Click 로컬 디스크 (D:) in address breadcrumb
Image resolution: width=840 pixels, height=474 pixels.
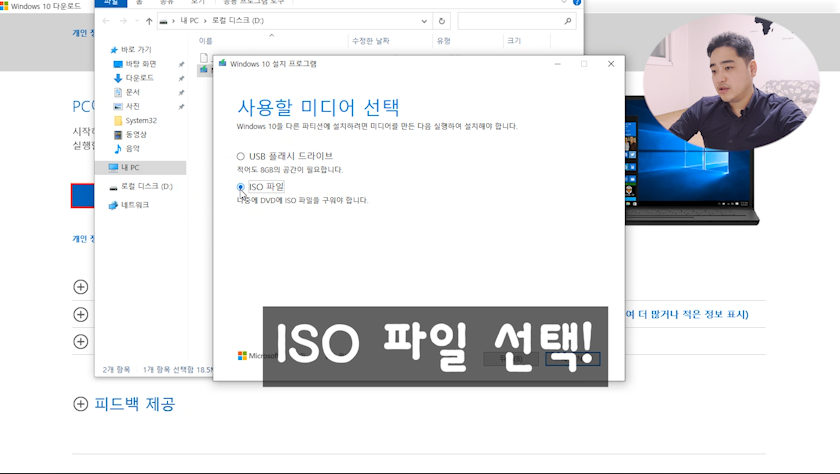coord(238,20)
